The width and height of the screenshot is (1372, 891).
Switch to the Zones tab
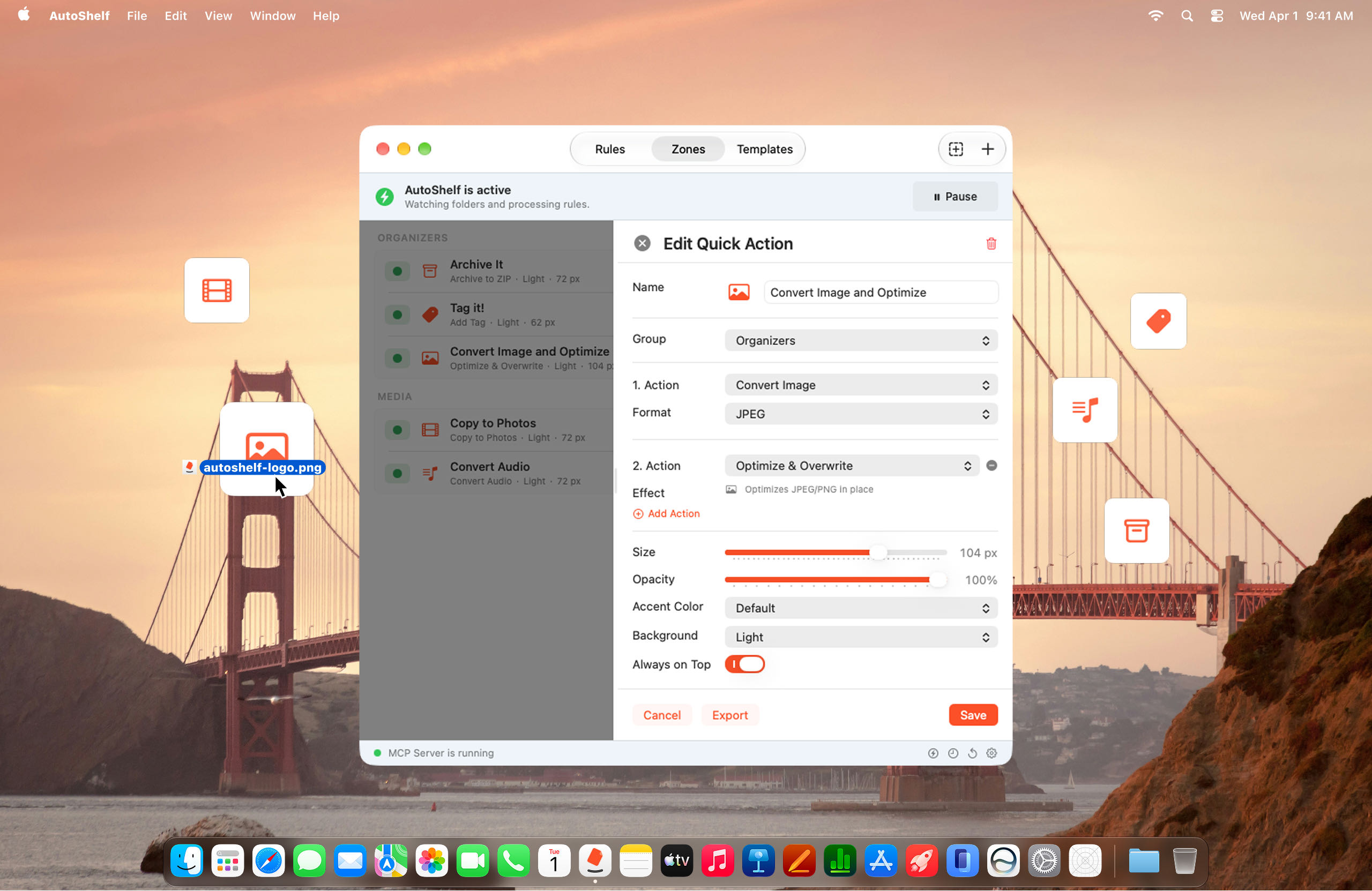(x=688, y=149)
